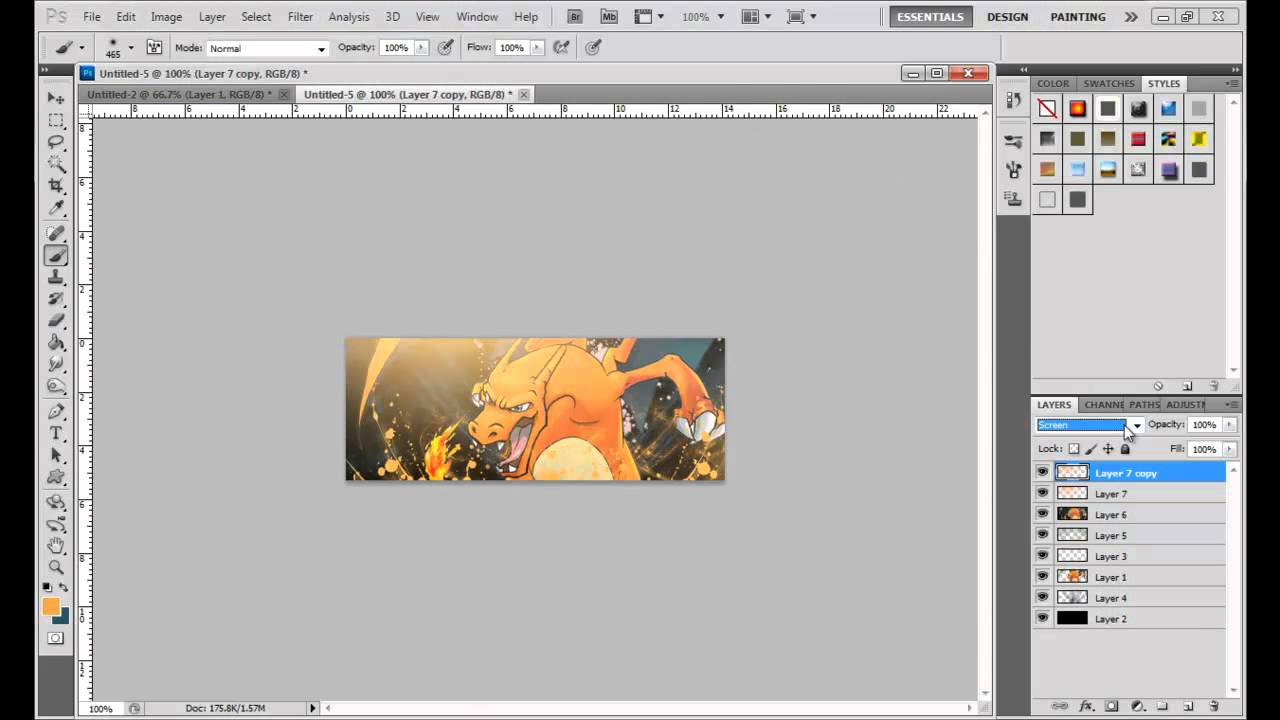Viewport: 1280px width, 720px height.
Task: Switch to the Paths tab
Action: coord(1144,405)
